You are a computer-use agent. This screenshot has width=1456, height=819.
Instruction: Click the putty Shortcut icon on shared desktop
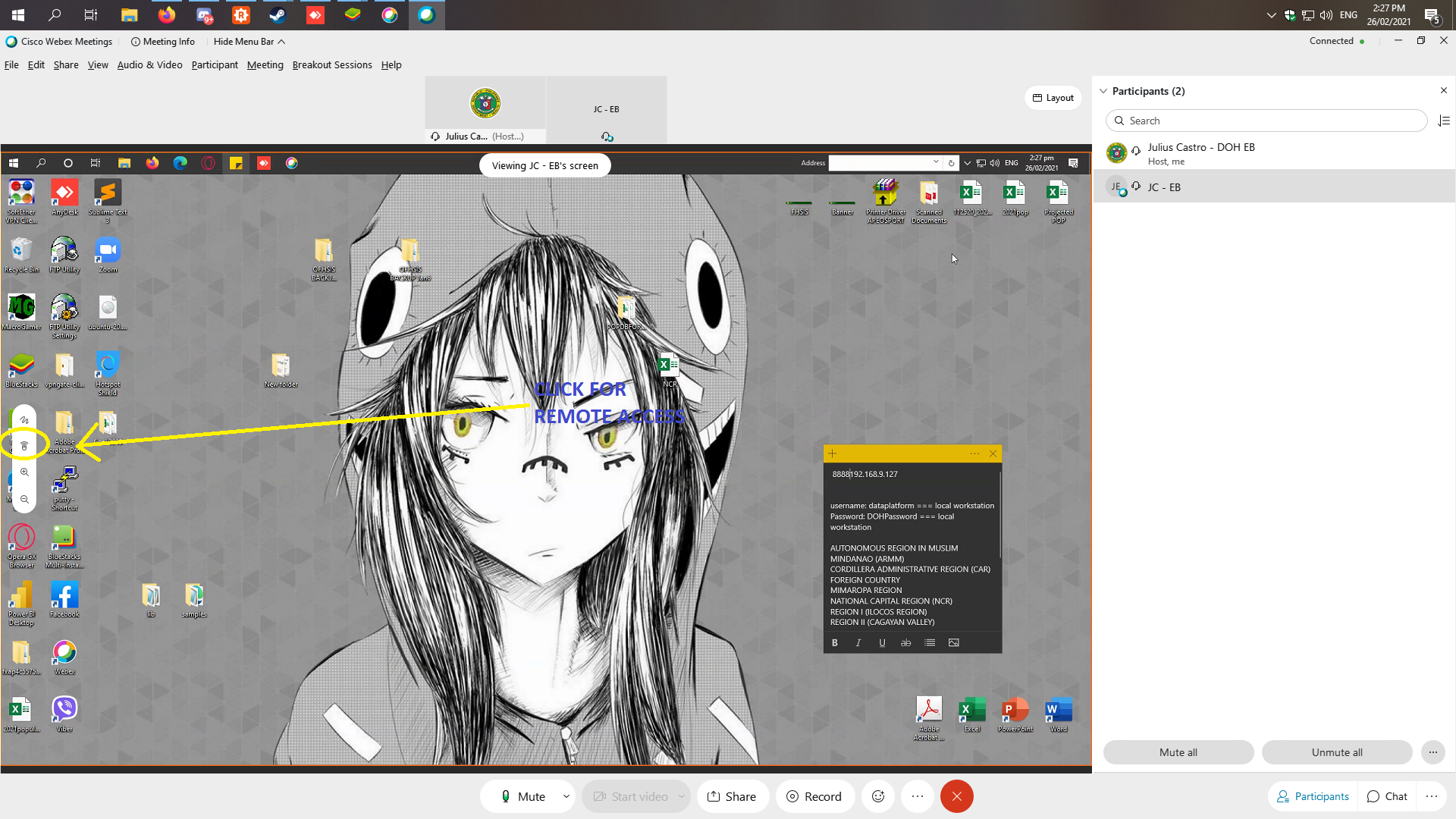pos(64,488)
